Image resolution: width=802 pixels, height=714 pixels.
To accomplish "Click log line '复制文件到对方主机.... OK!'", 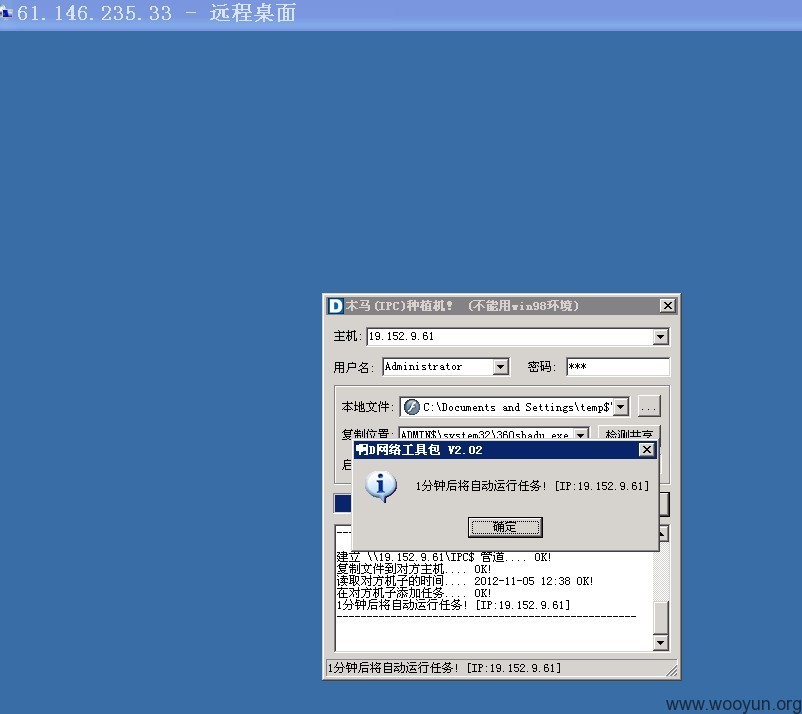I will tap(414, 569).
